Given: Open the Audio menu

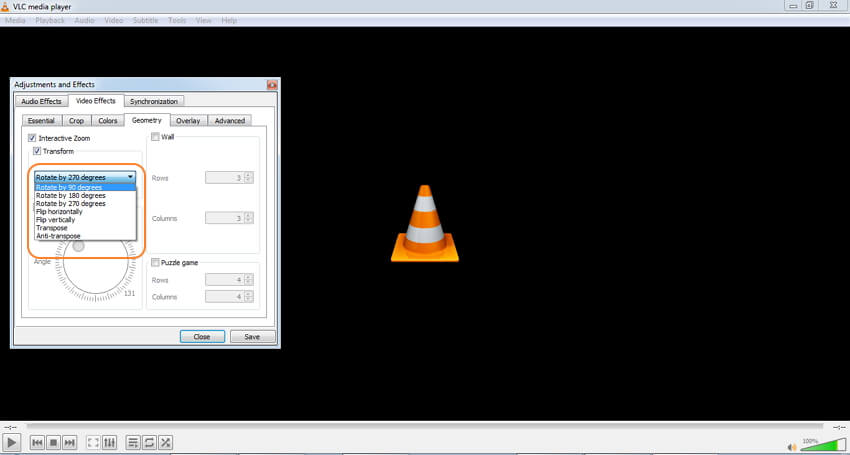Looking at the screenshot, I should click(84, 21).
